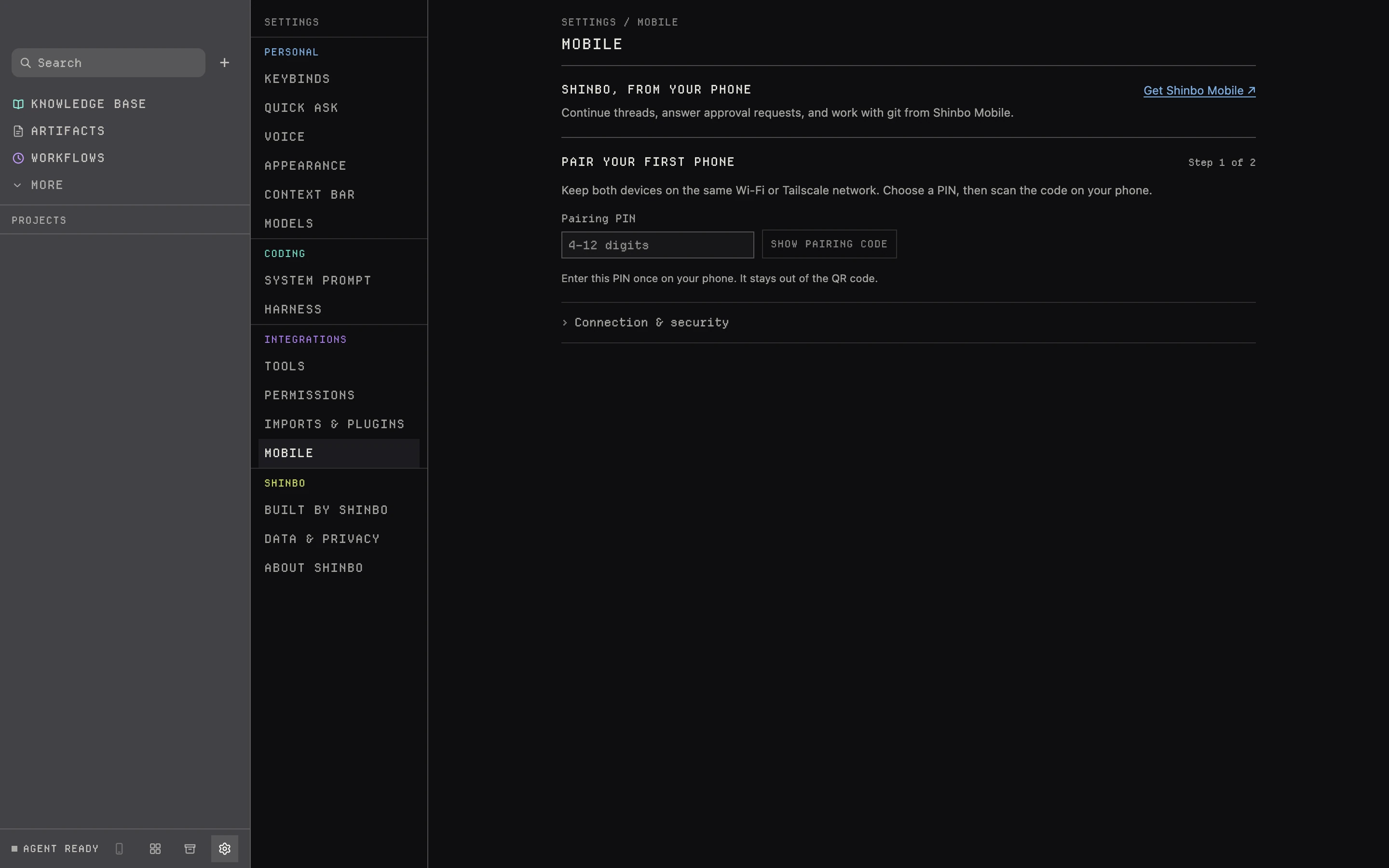Click the 'Pair your first phone' heading
The image size is (1389, 868).
[x=648, y=162]
